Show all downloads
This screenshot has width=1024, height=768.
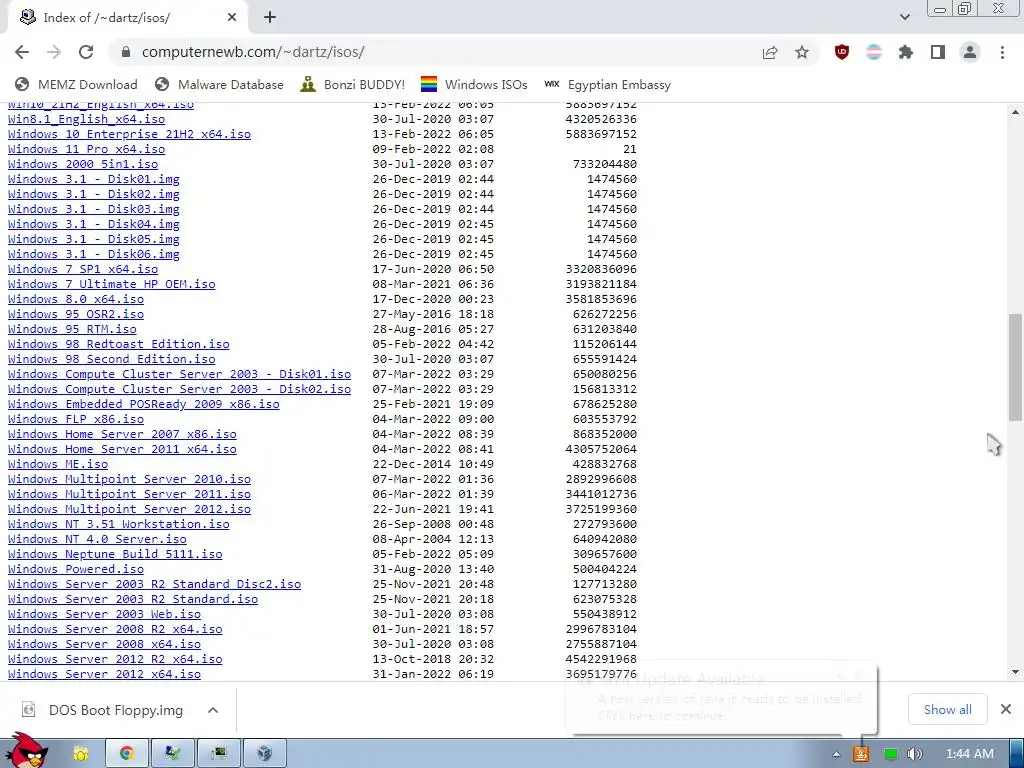click(x=948, y=710)
